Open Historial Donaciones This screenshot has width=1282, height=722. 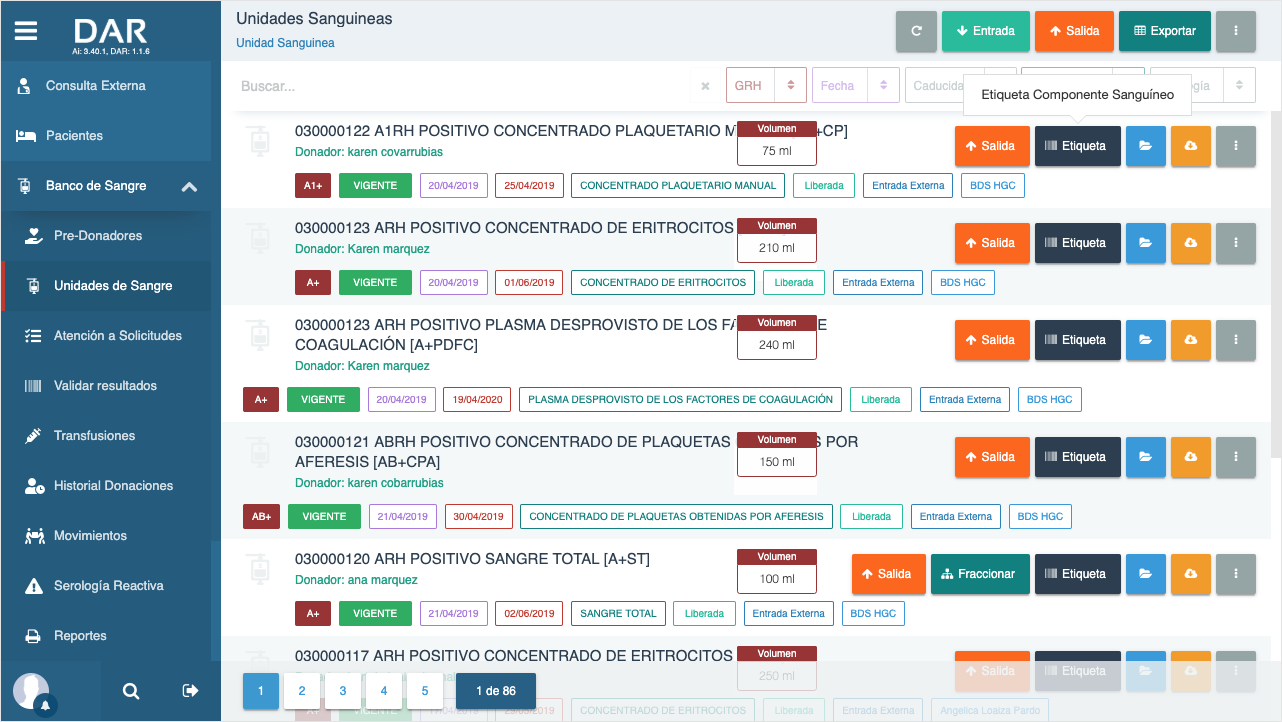click(x=106, y=486)
